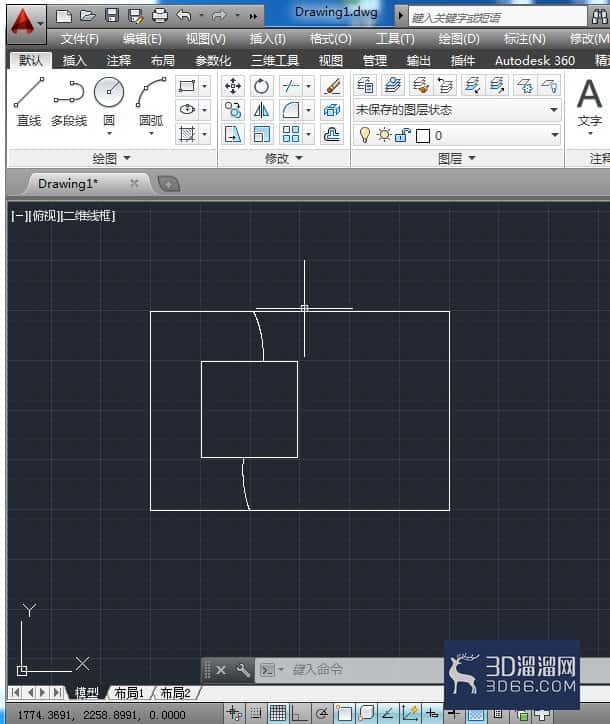
Task: Open the Arc tool dropdown arrow
Action: click(x=151, y=133)
